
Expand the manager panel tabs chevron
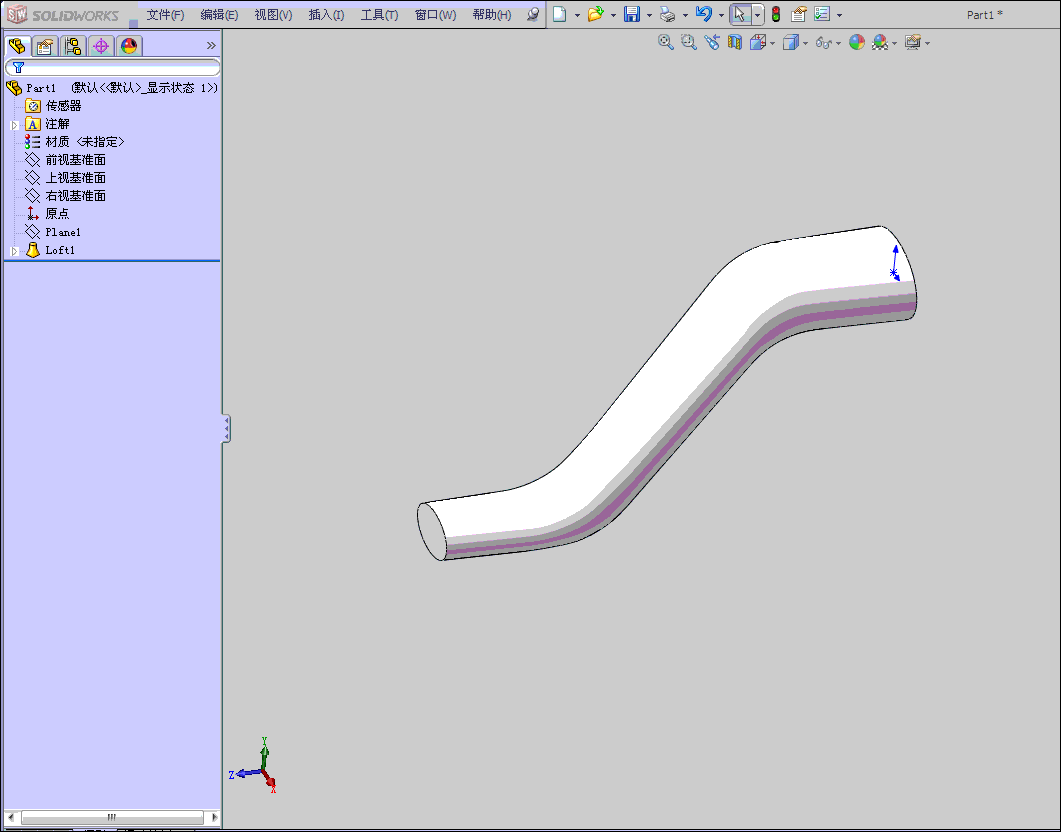pos(211,45)
